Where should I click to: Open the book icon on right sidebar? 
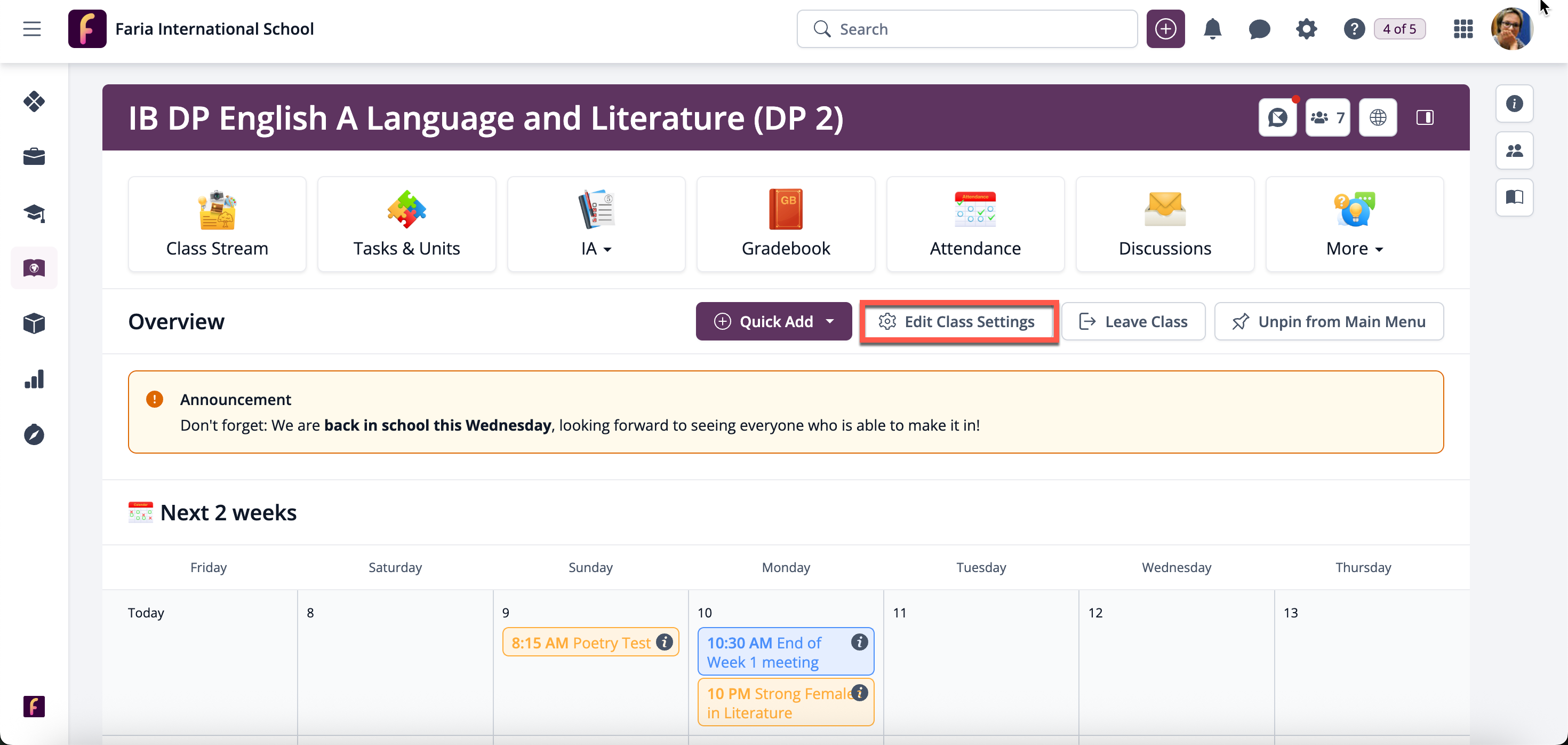click(x=1514, y=197)
